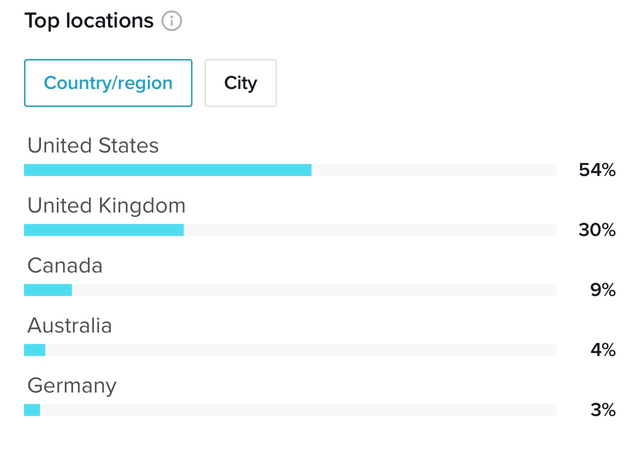Click the 3% value for Germany
This screenshot has width=631, height=462.
tap(603, 410)
